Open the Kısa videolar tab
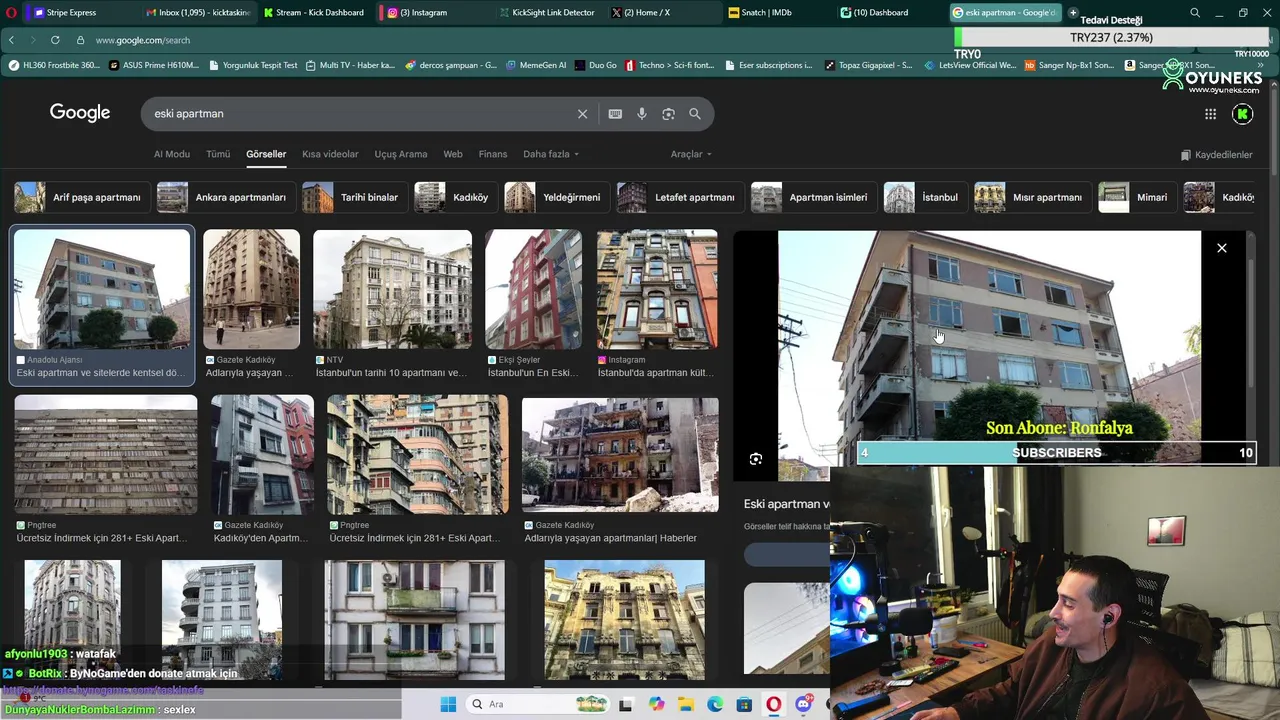Image resolution: width=1280 pixels, height=720 pixels. click(x=330, y=154)
